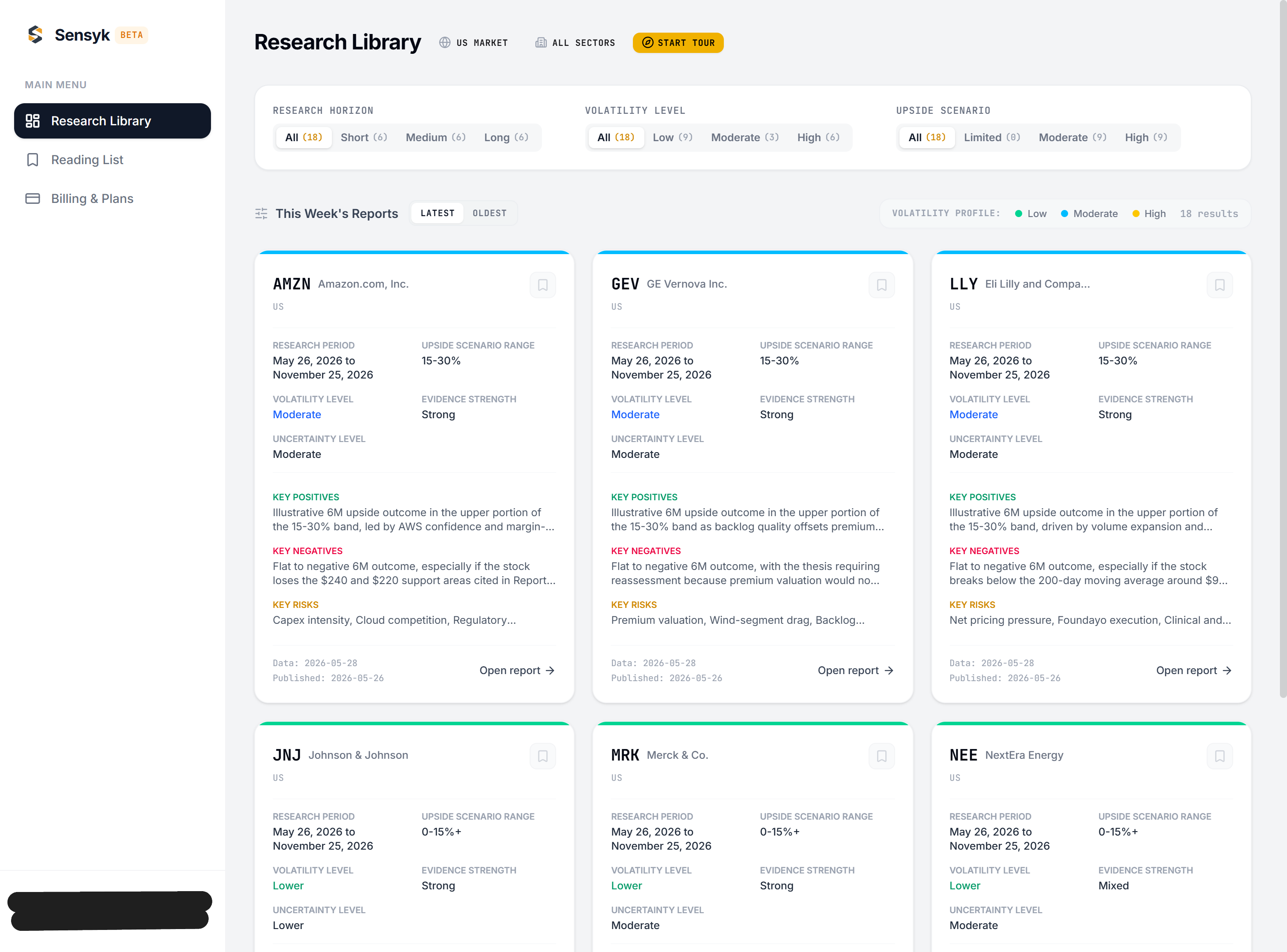This screenshot has height=952, width=1287.
Task: Click 'NextEra Energy' company name
Action: click(x=1024, y=756)
